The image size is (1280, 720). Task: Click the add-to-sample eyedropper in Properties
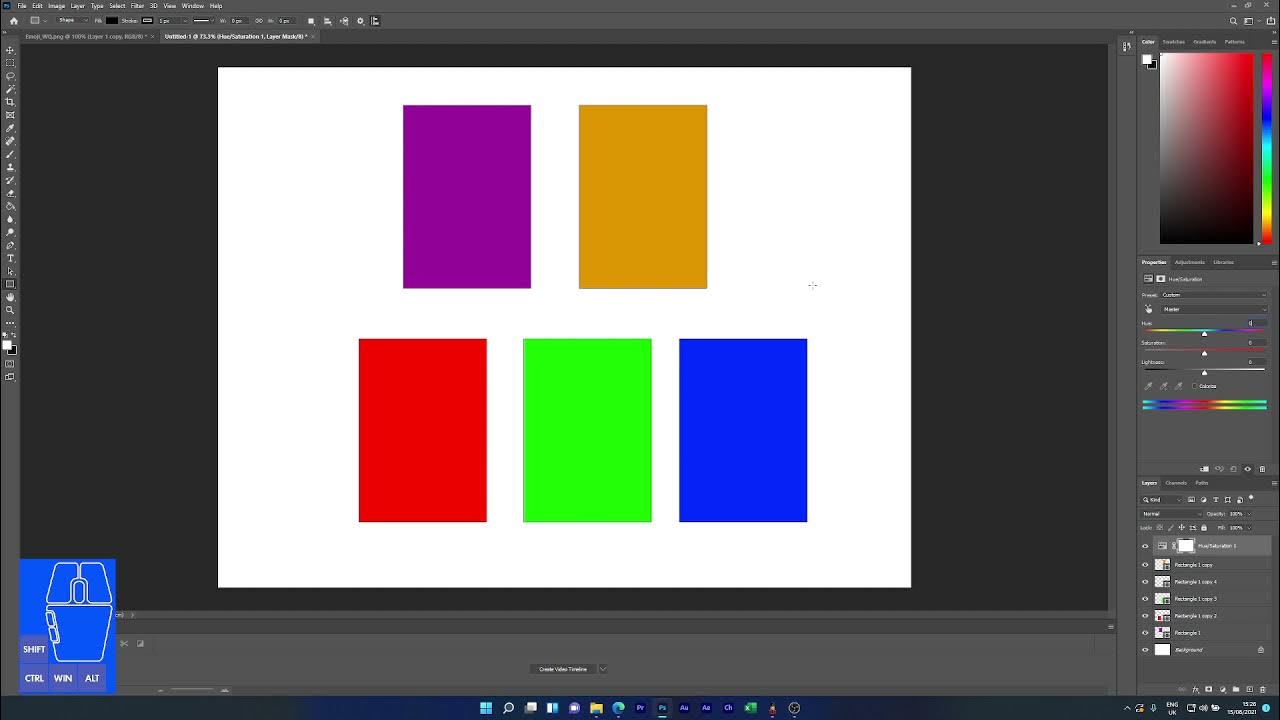coord(1164,386)
